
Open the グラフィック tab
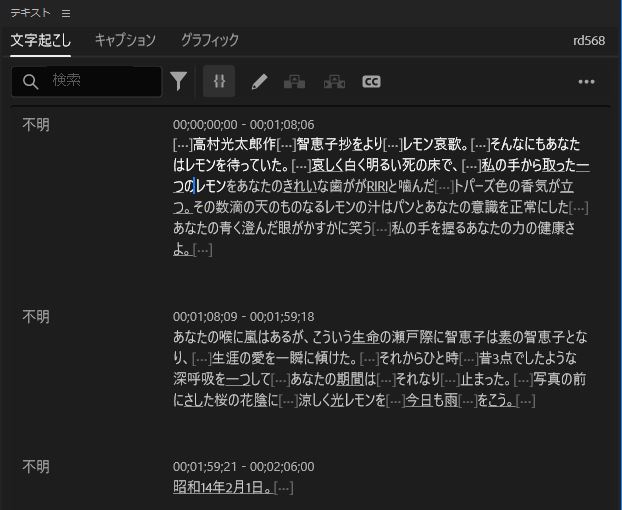[x=209, y=41]
